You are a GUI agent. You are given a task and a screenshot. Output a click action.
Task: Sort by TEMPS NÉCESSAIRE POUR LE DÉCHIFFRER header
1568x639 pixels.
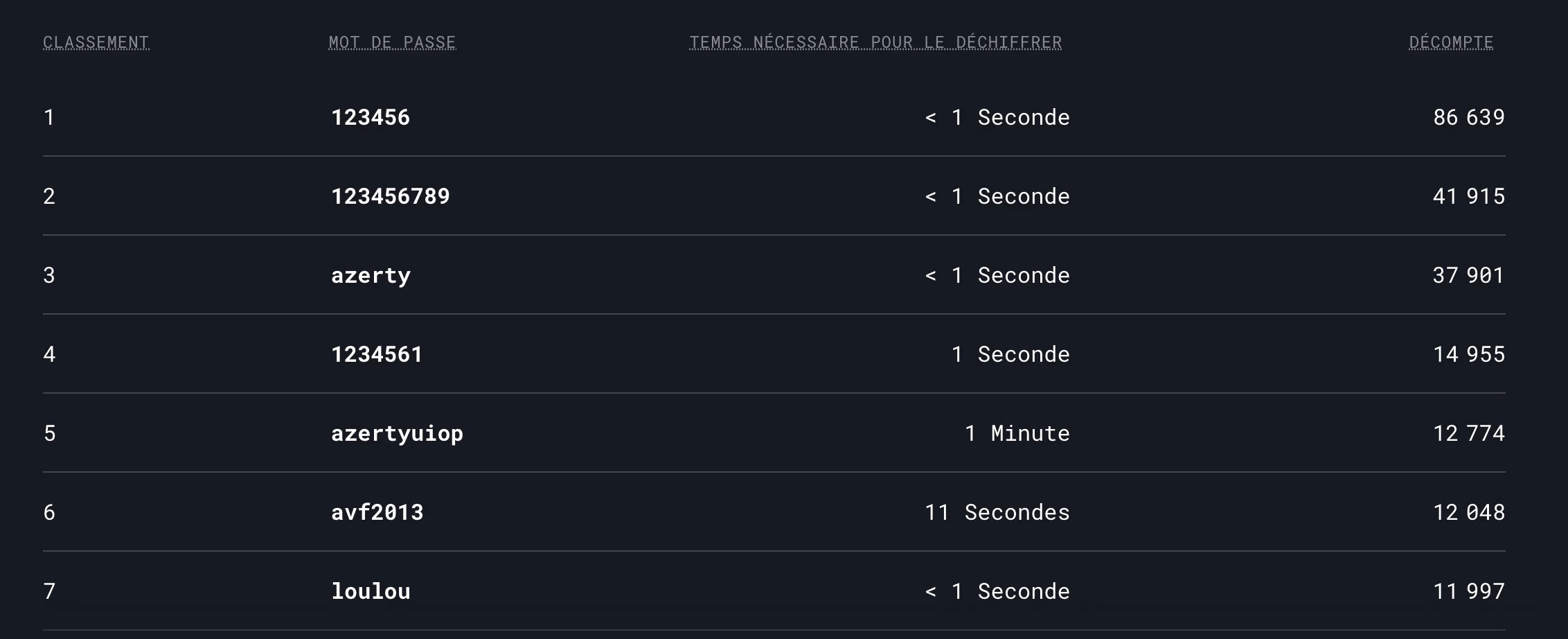click(x=875, y=42)
